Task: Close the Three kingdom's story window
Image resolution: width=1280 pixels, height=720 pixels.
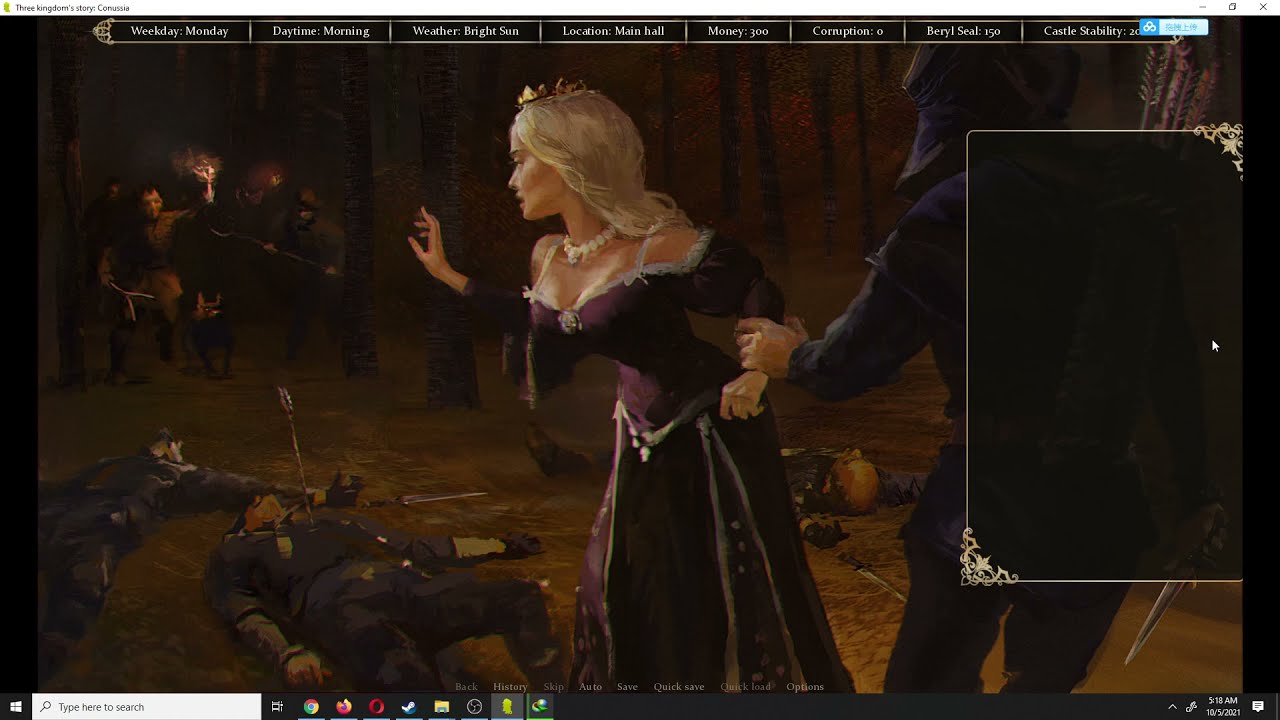Action: 1263,7
